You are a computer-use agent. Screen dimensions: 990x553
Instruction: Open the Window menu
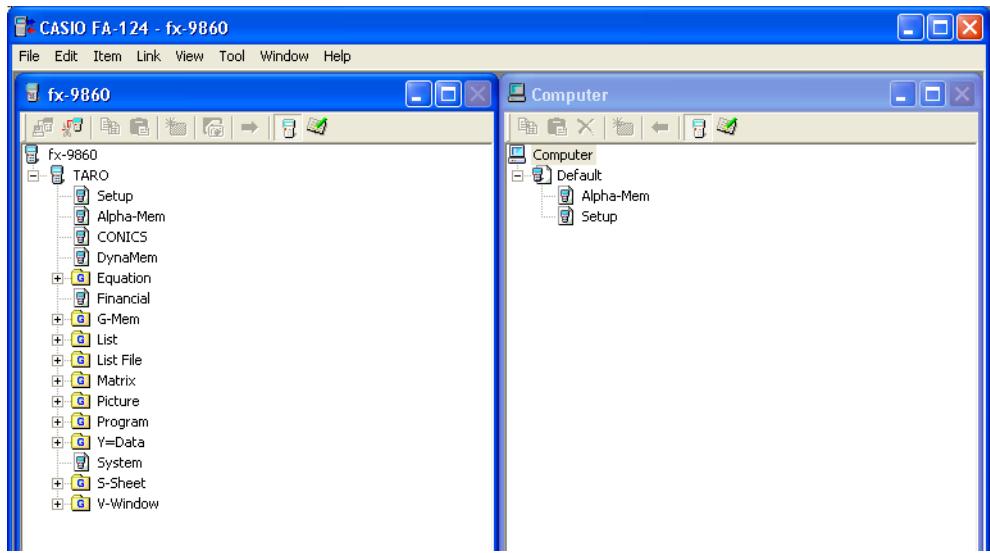point(284,56)
